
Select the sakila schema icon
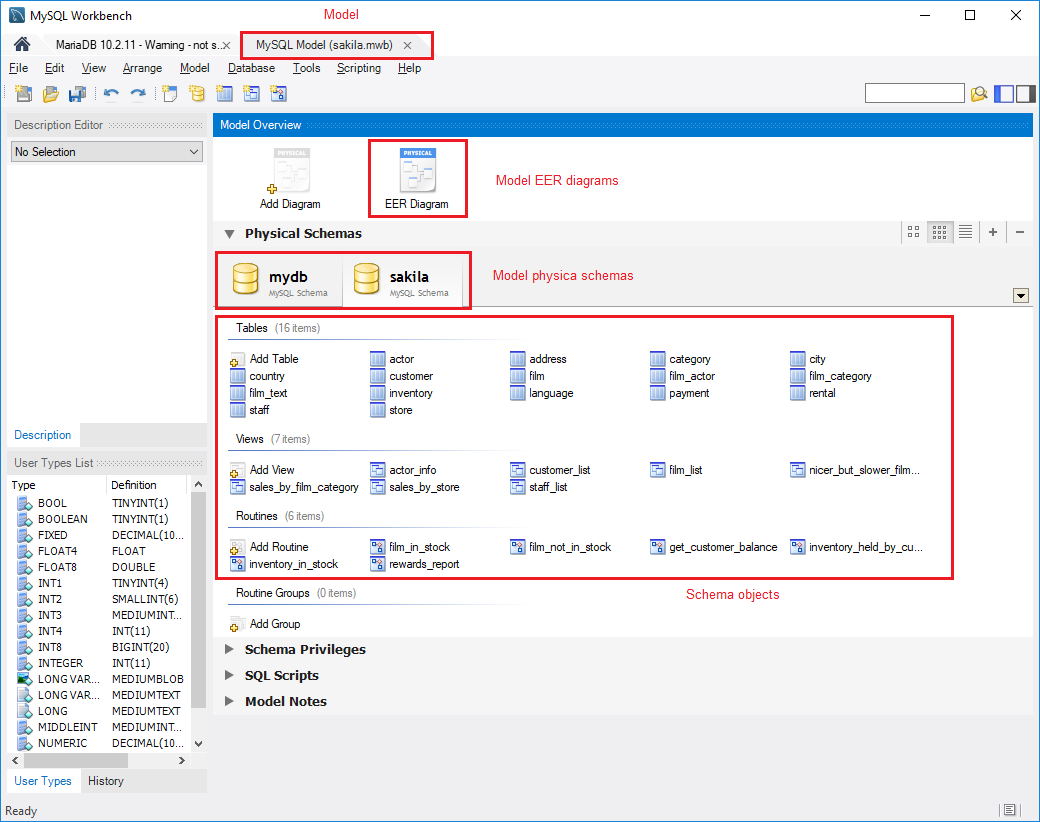click(367, 279)
